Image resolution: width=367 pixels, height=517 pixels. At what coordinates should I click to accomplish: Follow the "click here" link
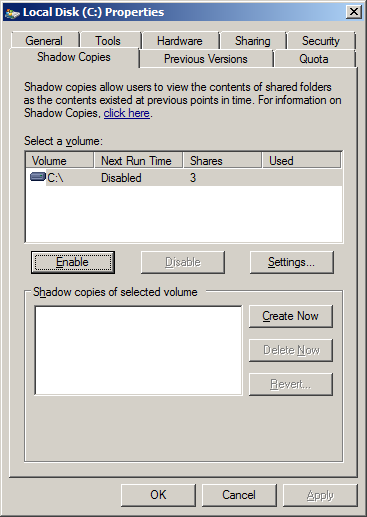[127, 113]
